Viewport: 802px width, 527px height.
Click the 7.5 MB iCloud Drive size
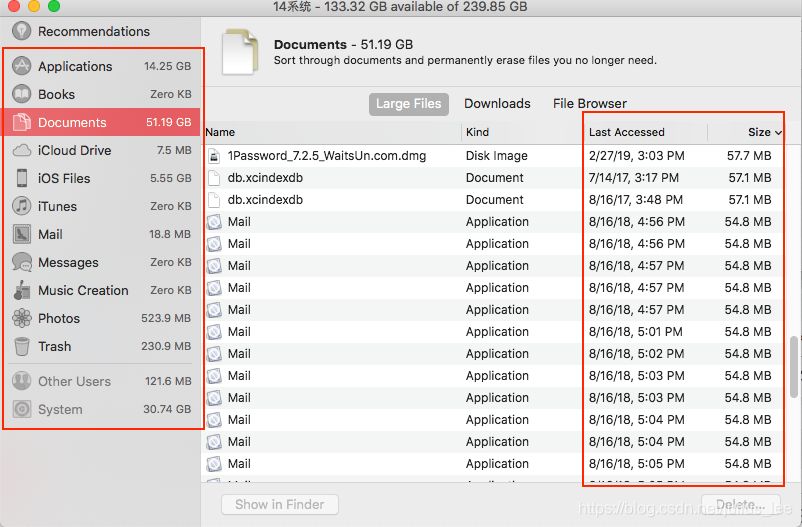tap(174, 150)
